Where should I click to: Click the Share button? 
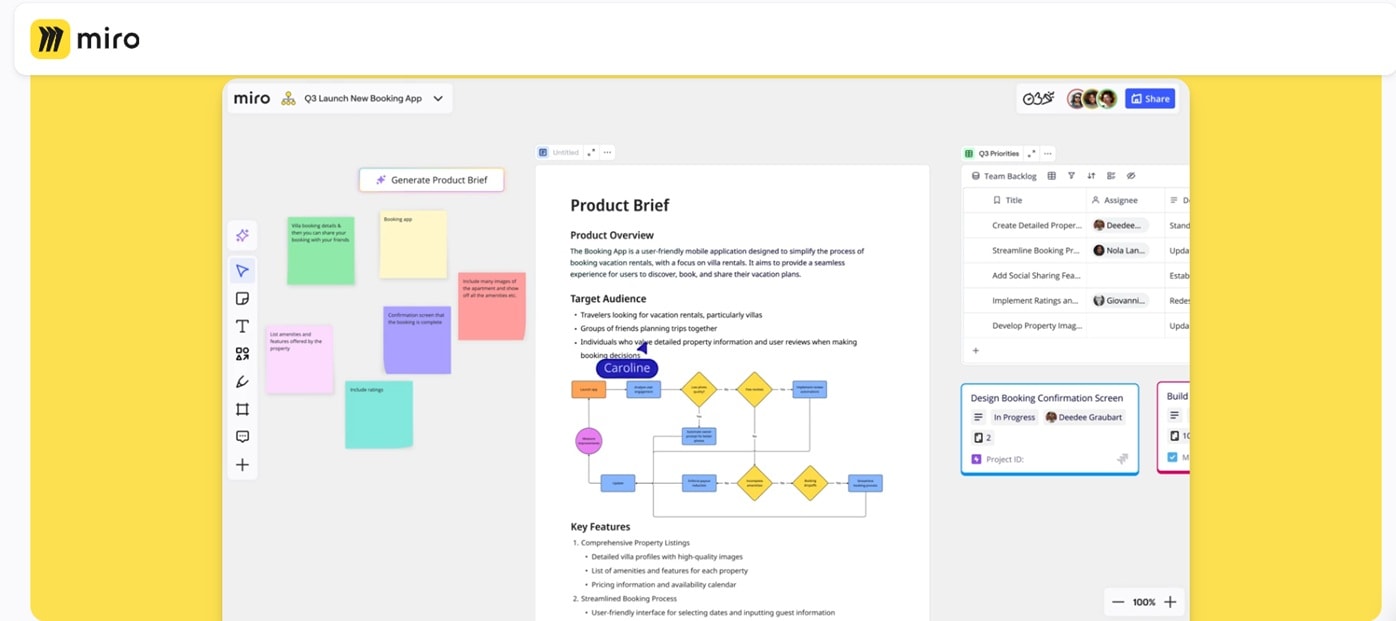point(1150,98)
